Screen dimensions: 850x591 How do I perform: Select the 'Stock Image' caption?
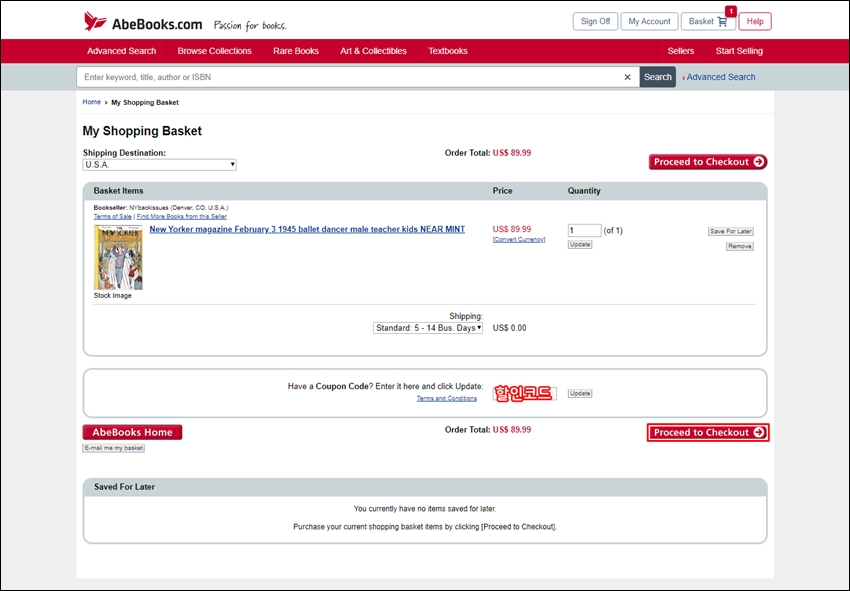coord(112,296)
